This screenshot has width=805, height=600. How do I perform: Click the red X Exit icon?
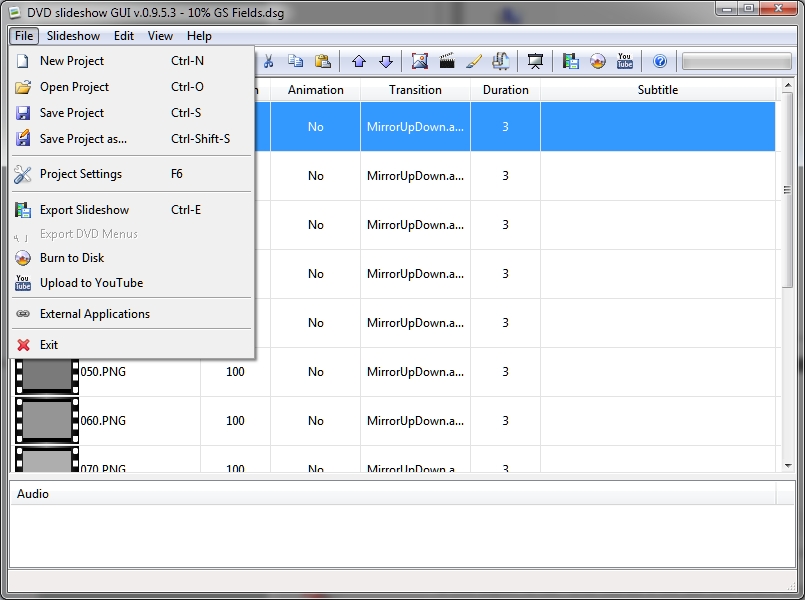[23, 345]
